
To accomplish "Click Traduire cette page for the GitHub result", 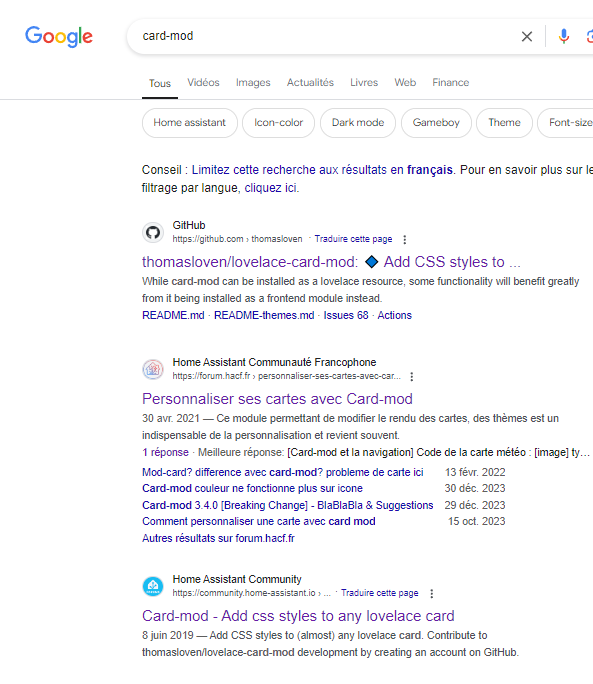I will [x=353, y=239].
